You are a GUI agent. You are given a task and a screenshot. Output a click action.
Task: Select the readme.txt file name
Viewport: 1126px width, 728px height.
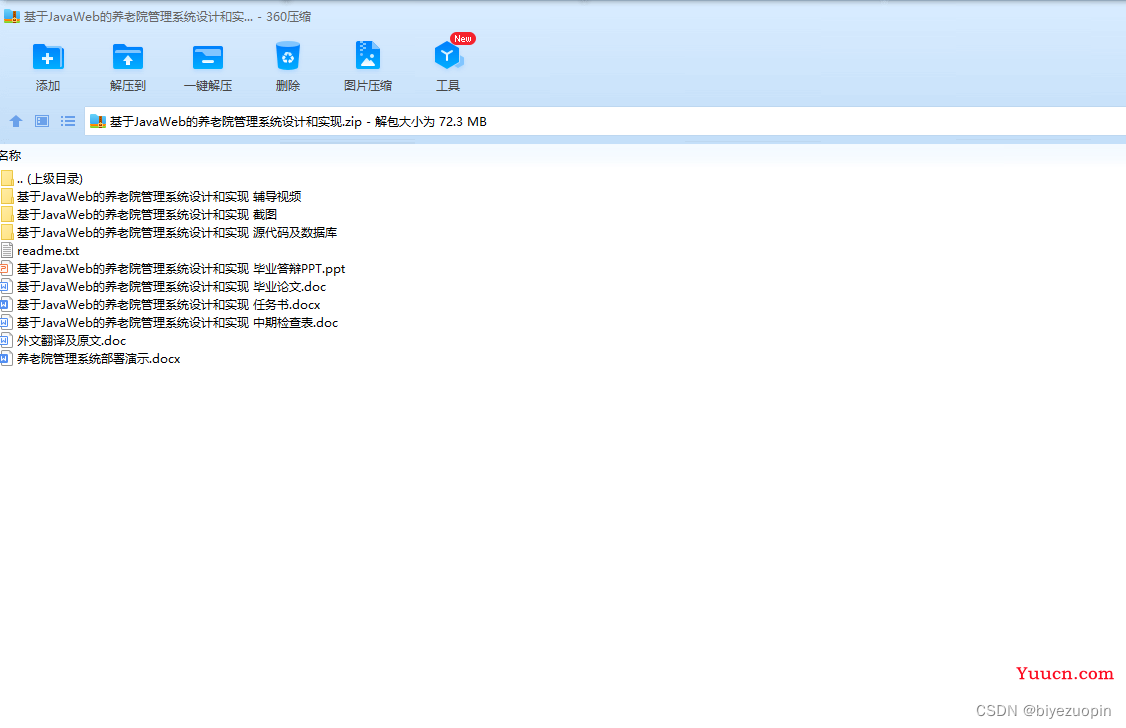[x=48, y=251]
